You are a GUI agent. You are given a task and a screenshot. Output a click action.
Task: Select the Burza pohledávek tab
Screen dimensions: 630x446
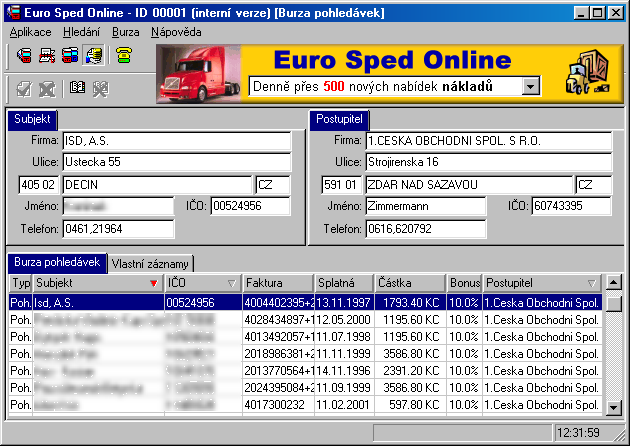(57, 262)
